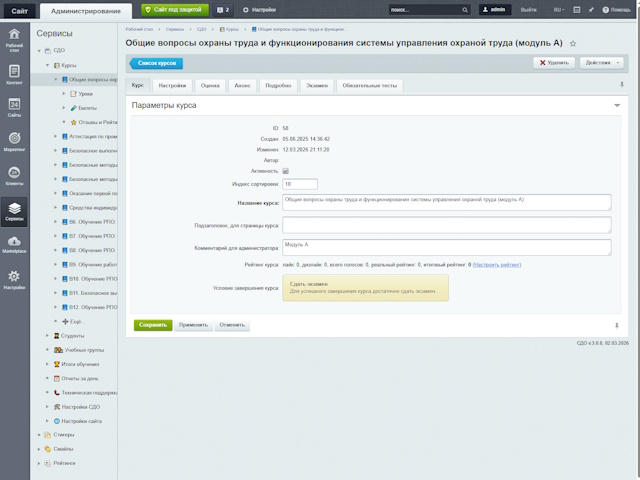This screenshot has height=480, width=640.
Task: Collapse the Курсы tree node arrow
Action: click(47, 65)
